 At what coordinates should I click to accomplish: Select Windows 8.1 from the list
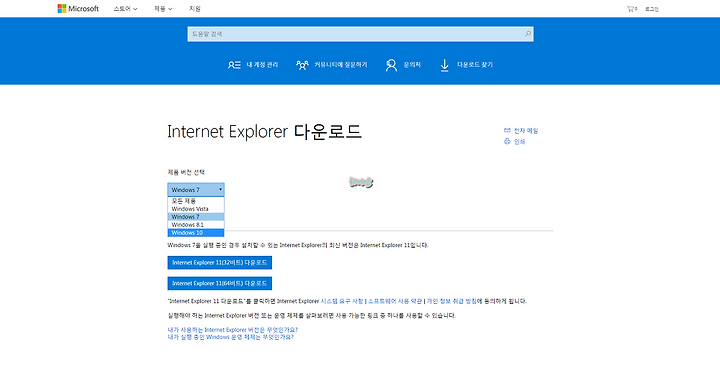point(196,225)
